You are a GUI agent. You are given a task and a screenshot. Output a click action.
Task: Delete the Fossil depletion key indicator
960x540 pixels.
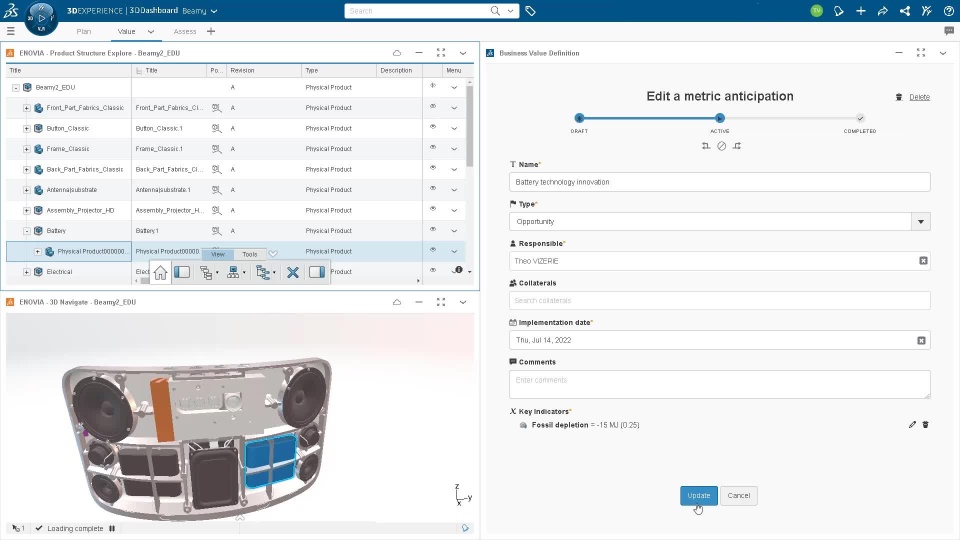pyautogui.click(x=925, y=425)
